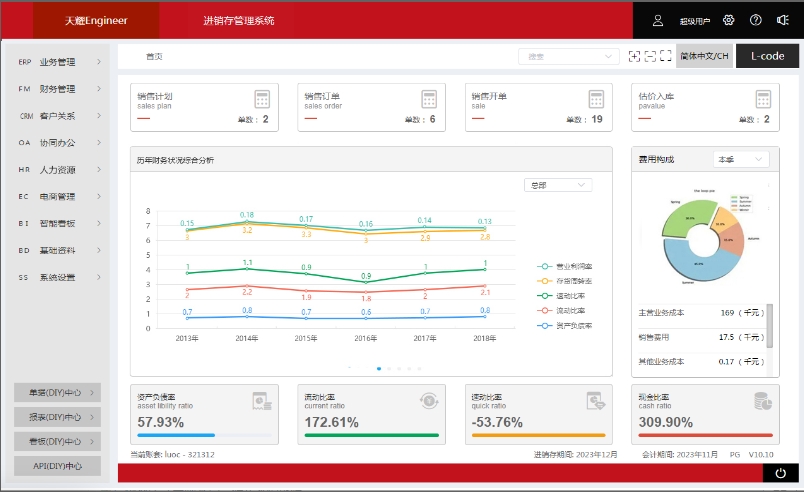This screenshot has height=492, width=804.
Task: Click the user profile icon
Action: click(658, 20)
